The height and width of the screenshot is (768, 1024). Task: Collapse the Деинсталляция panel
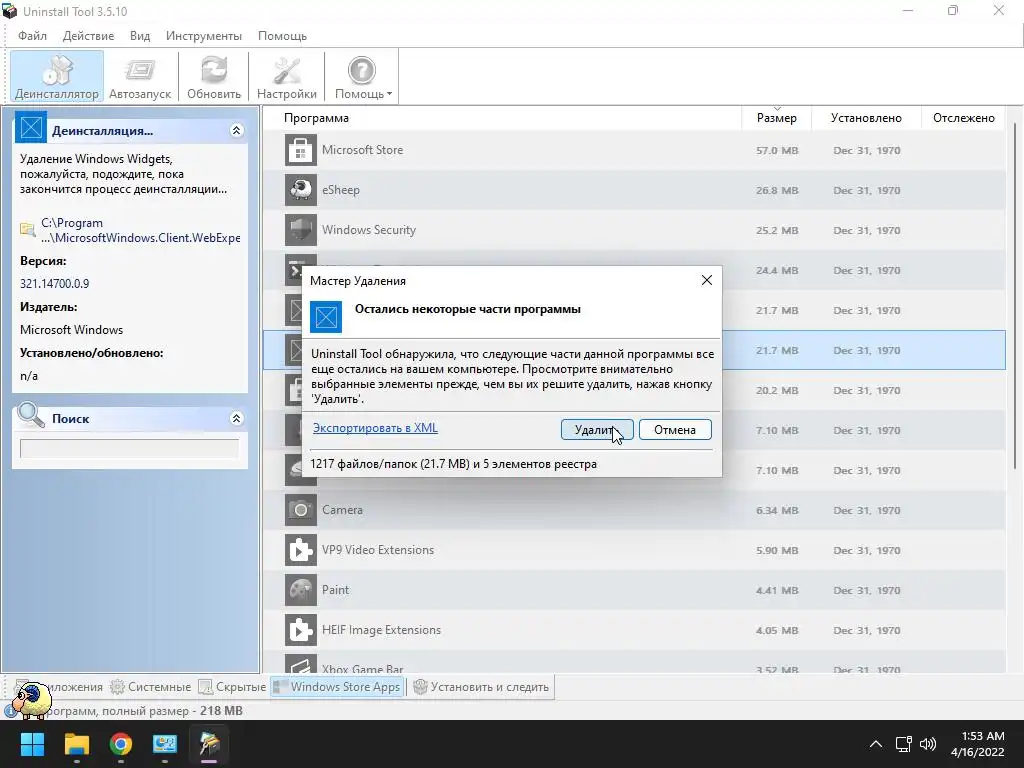[236, 131]
